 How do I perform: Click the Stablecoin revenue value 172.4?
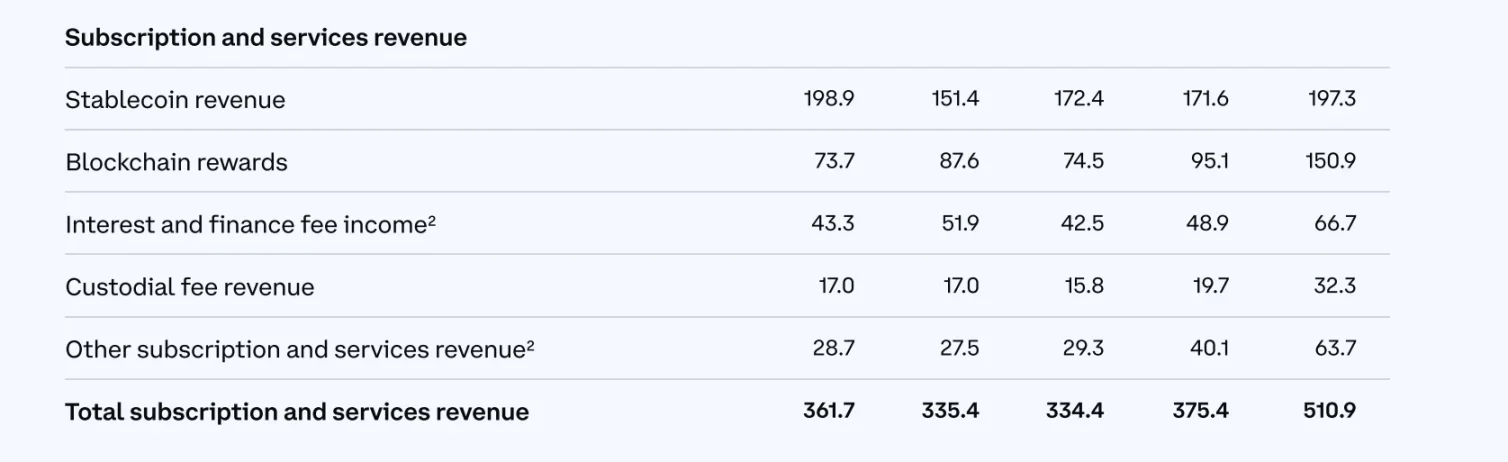pos(1079,99)
